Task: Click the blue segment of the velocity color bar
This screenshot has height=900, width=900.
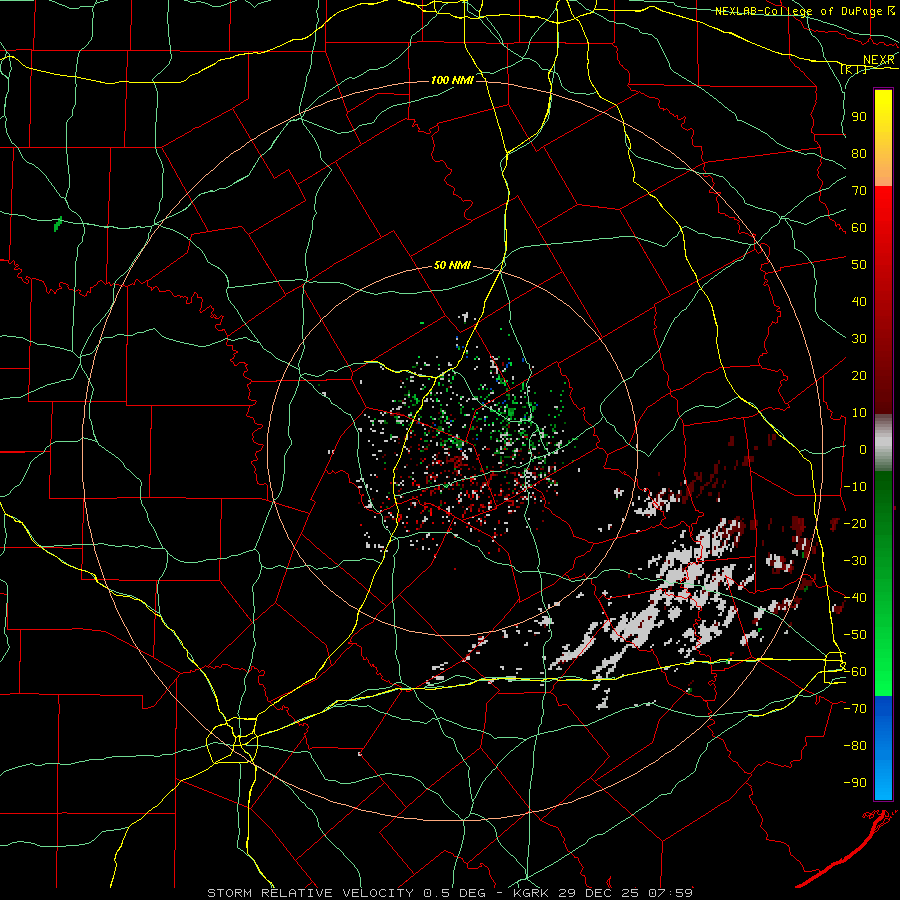Action: (x=883, y=747)
